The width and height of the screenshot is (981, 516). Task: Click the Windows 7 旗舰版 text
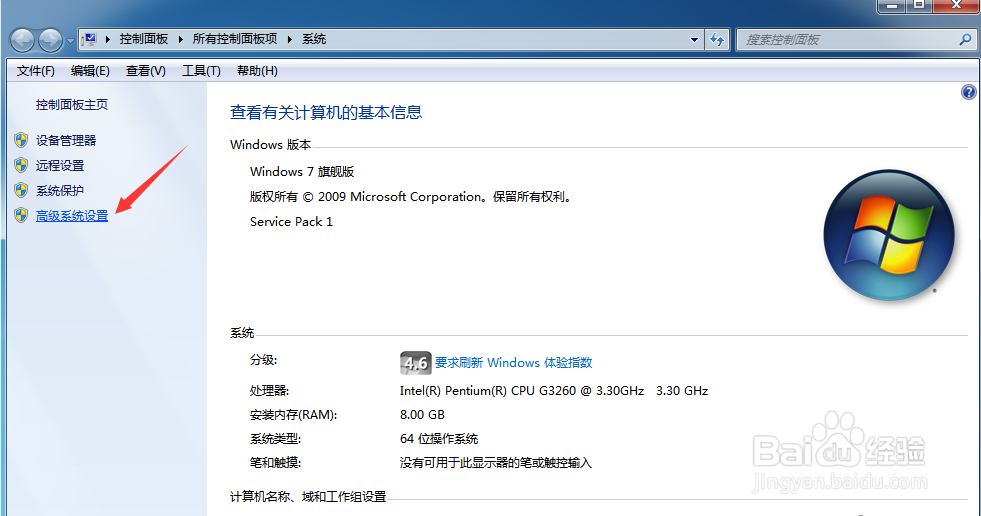[302, 171]
